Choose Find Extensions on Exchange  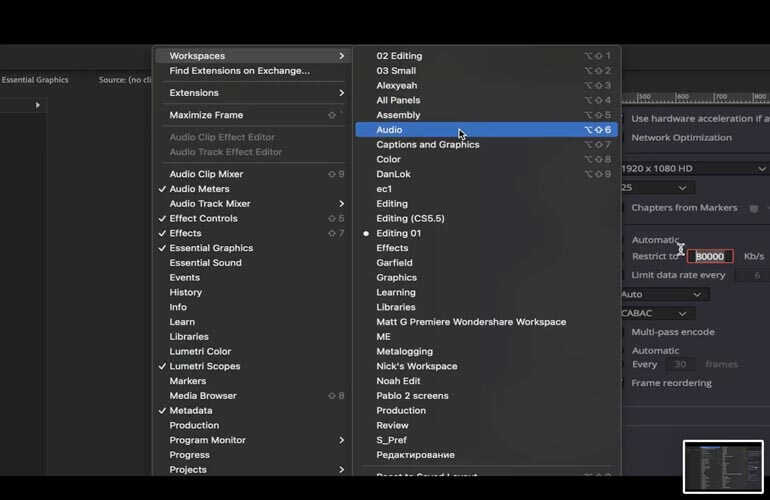[x=253, y=71]
